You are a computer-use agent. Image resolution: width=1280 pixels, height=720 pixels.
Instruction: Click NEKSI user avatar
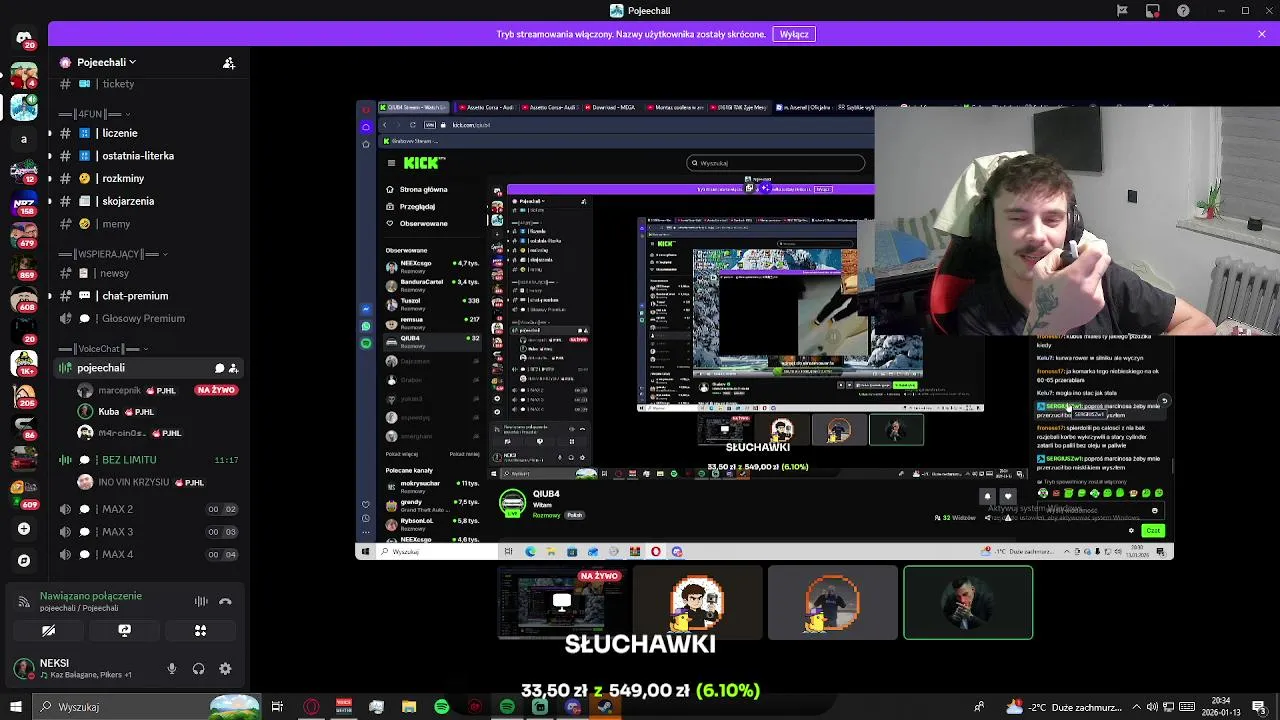tap(23, 668)
